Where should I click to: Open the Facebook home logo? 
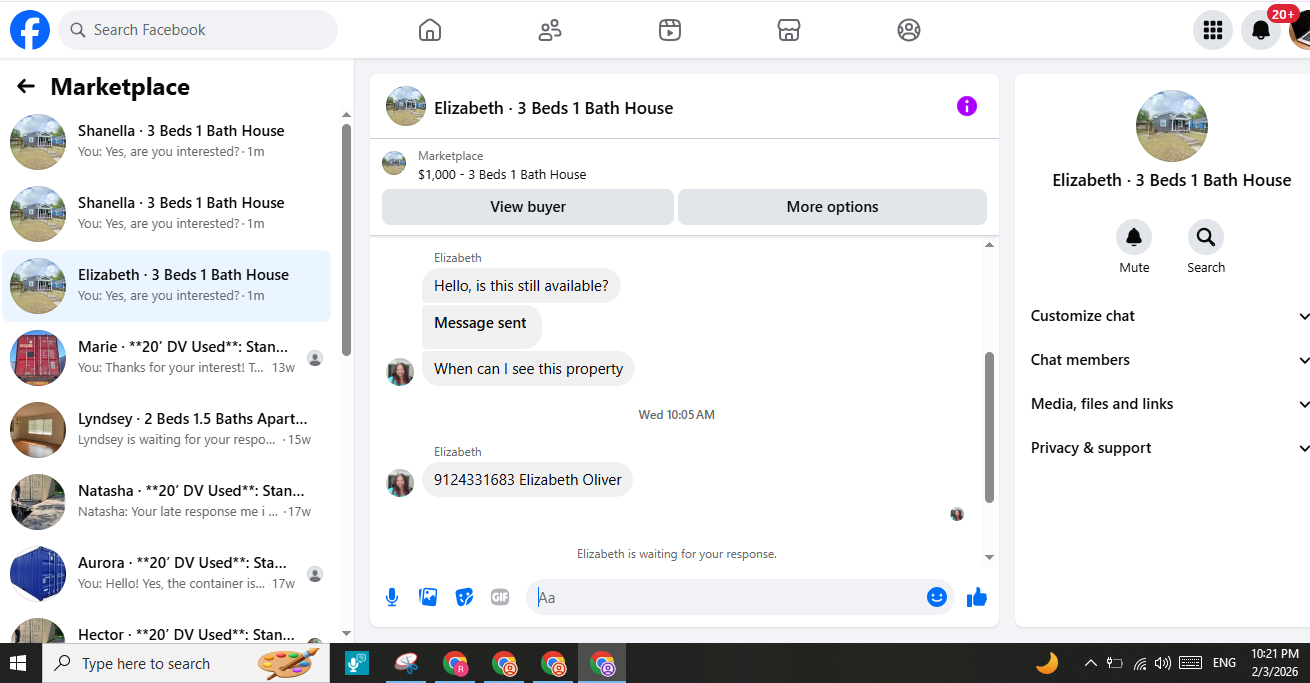click(30, 30)
